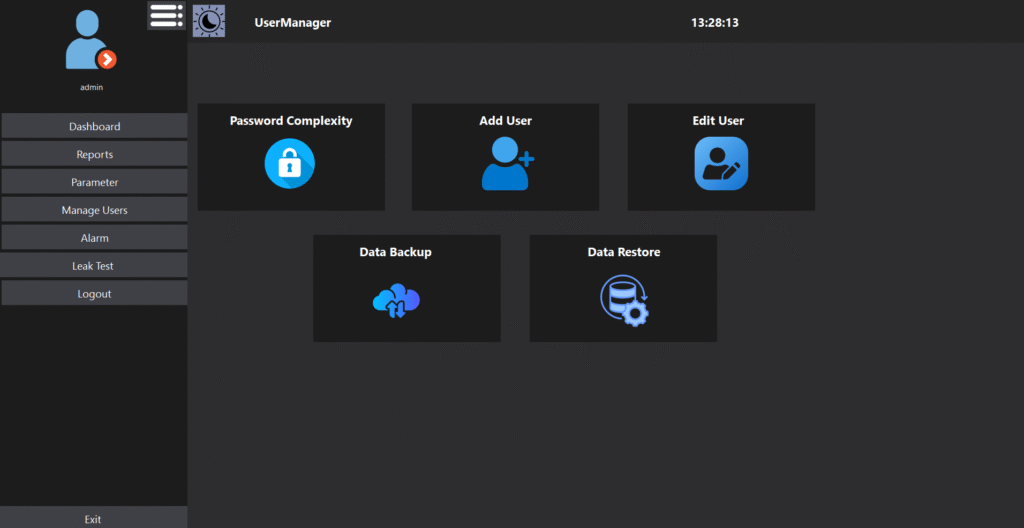Open Leak Test from the sidebar
1024x528 pixels.
[94, 266]
